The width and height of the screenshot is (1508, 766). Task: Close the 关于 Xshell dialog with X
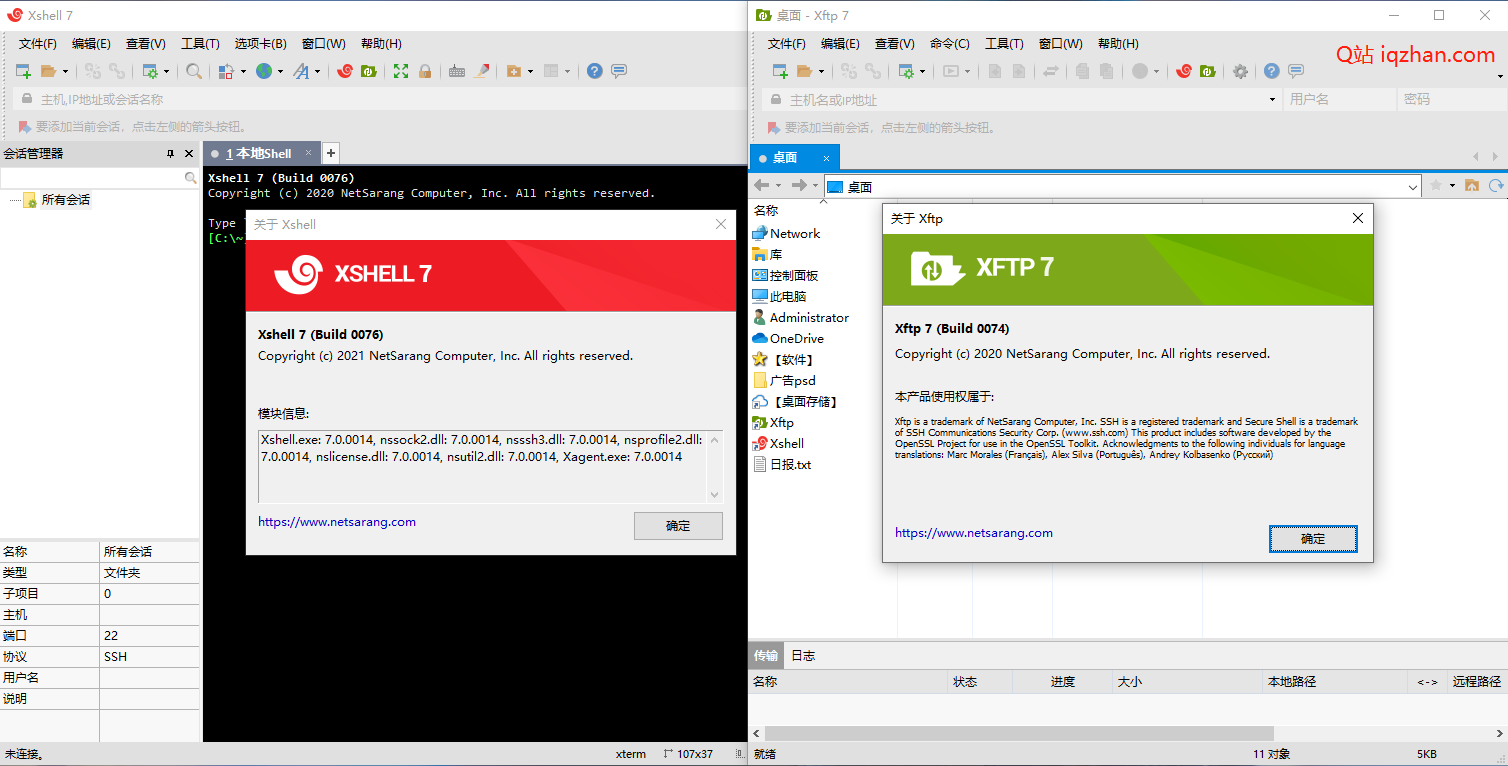point(721,224)
